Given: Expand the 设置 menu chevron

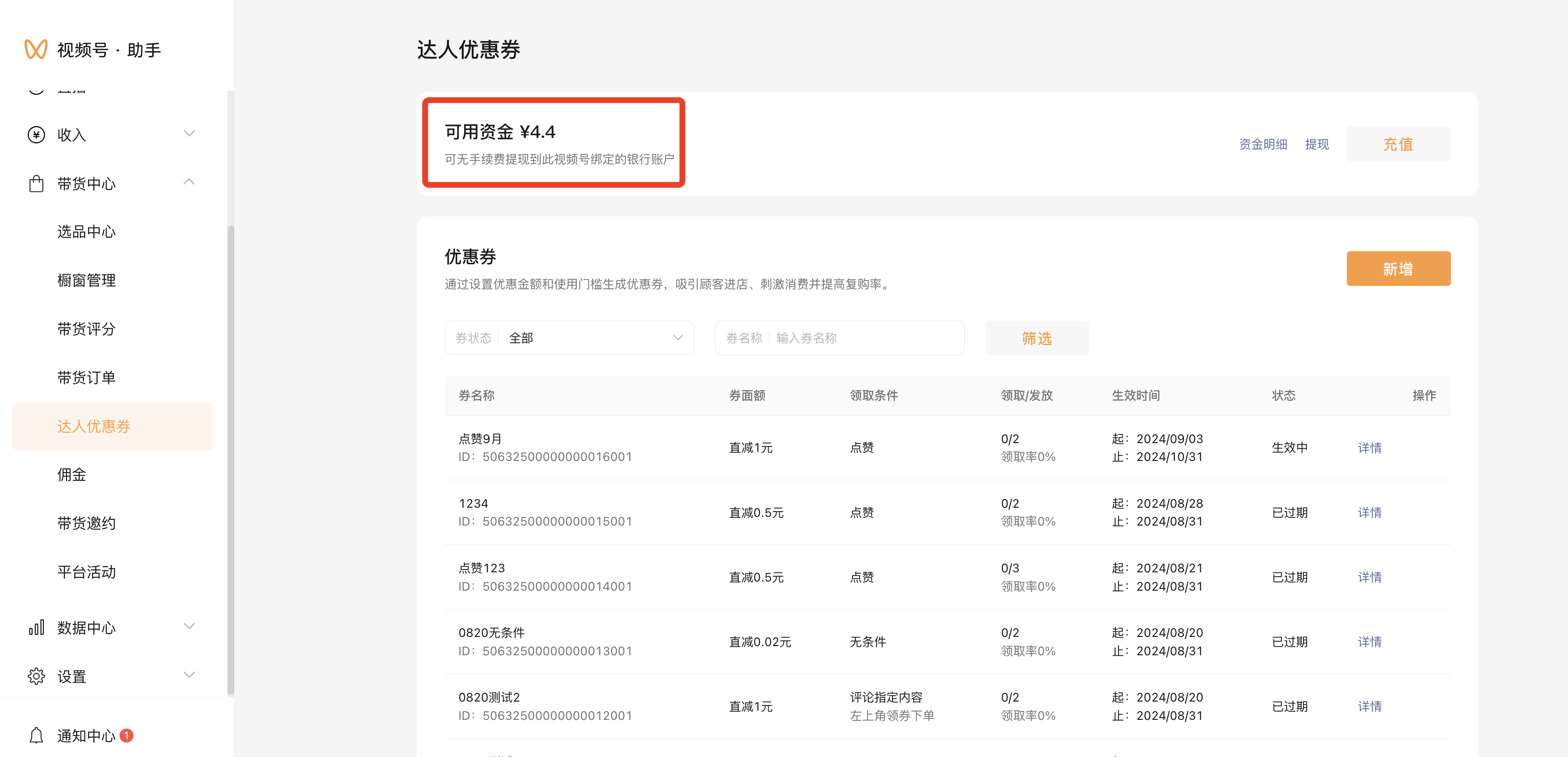Looking at the screenshot, I should [x=189, y=675].
